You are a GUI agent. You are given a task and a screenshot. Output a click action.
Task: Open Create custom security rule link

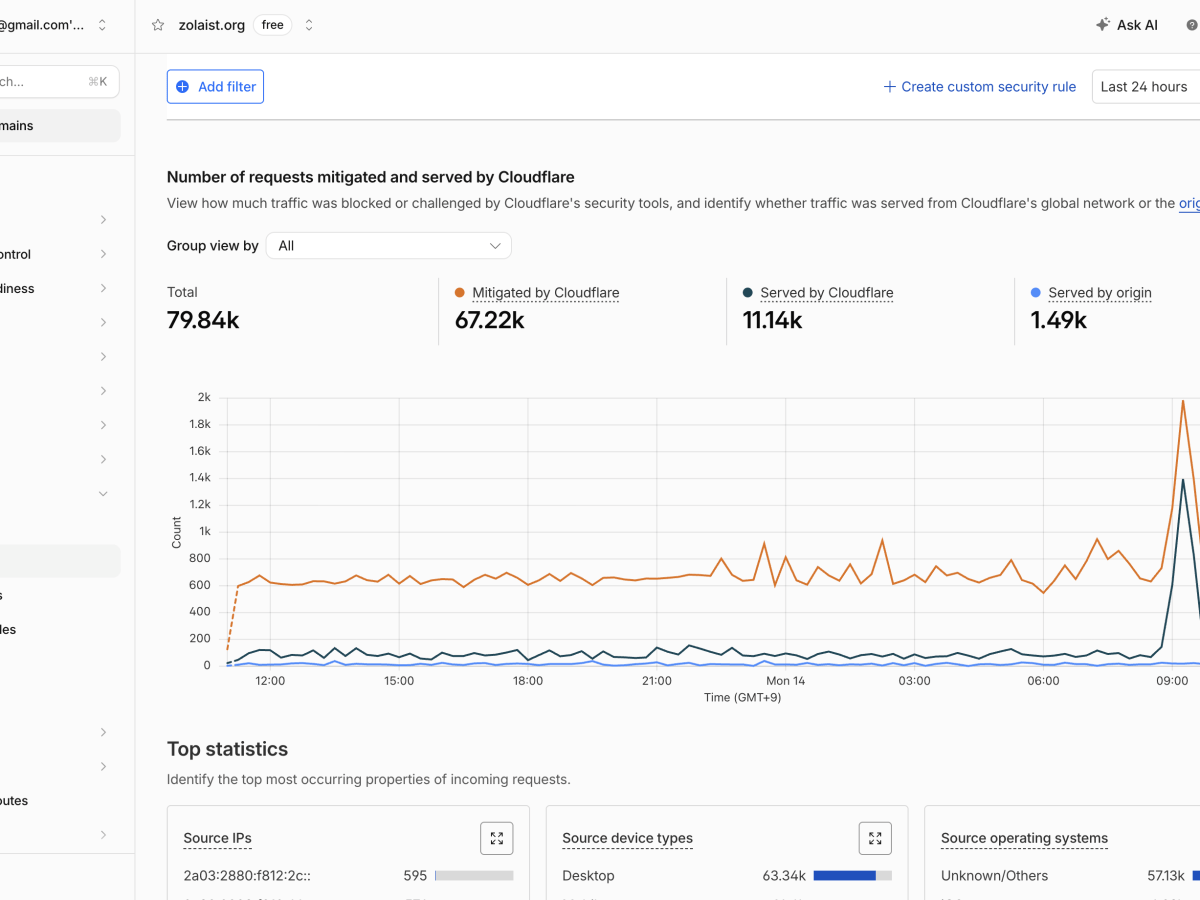[x=979, y=87]
